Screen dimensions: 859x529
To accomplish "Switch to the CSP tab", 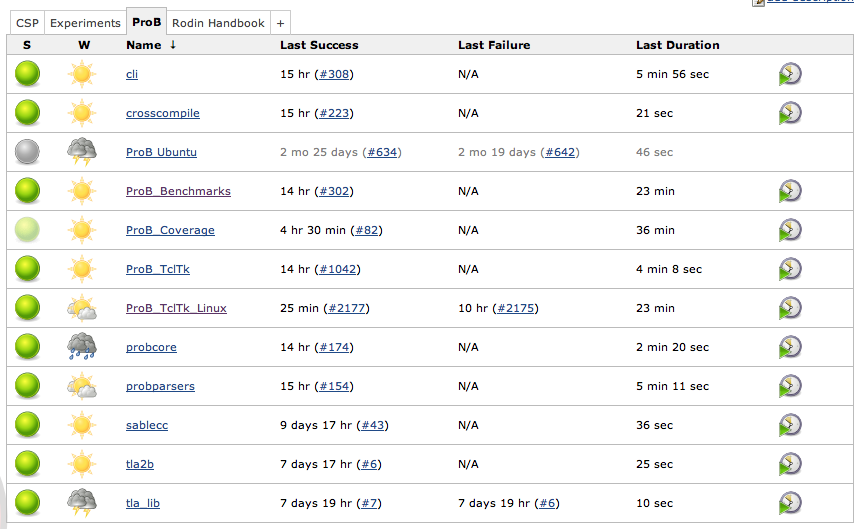I will pos(27,22).
